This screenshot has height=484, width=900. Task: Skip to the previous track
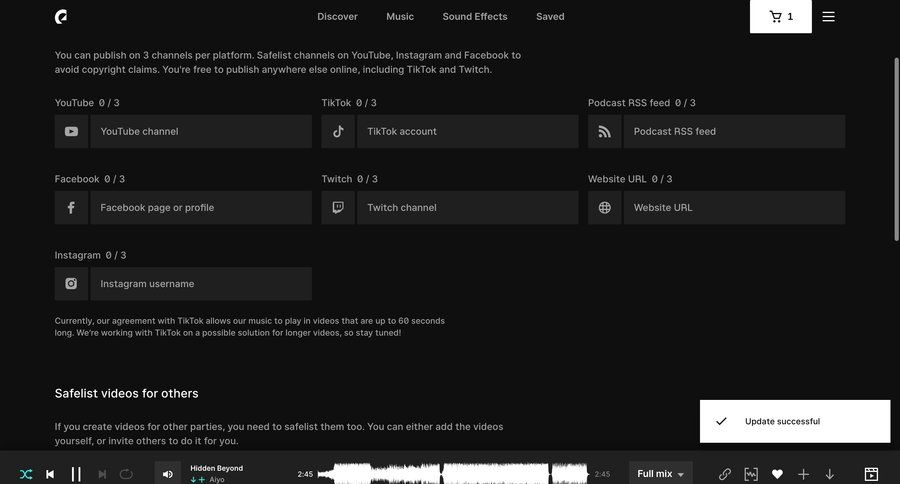(50, 474)
